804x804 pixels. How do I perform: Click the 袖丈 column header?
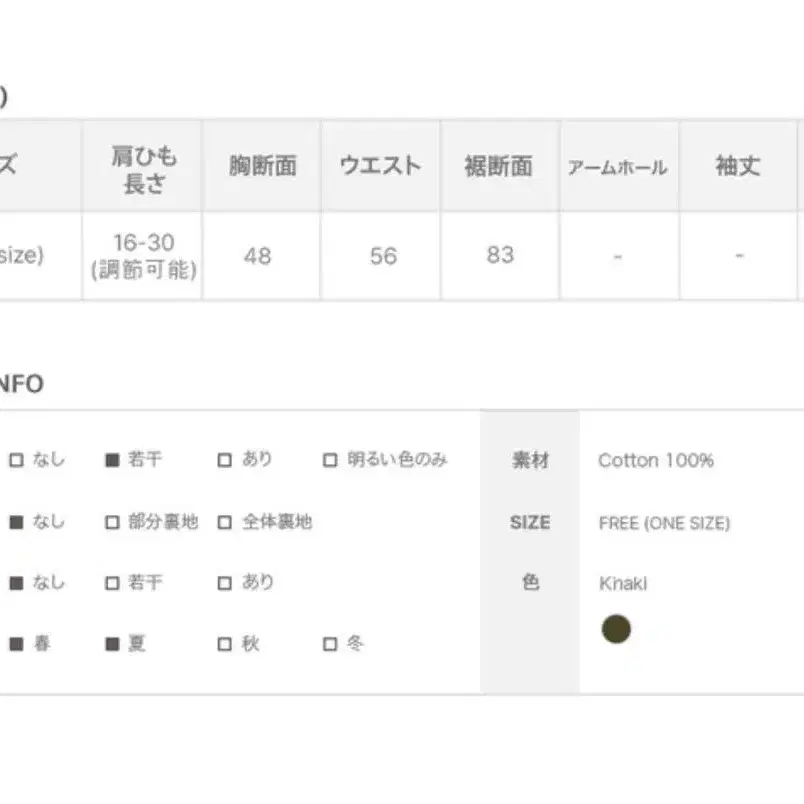click(738, 166)
